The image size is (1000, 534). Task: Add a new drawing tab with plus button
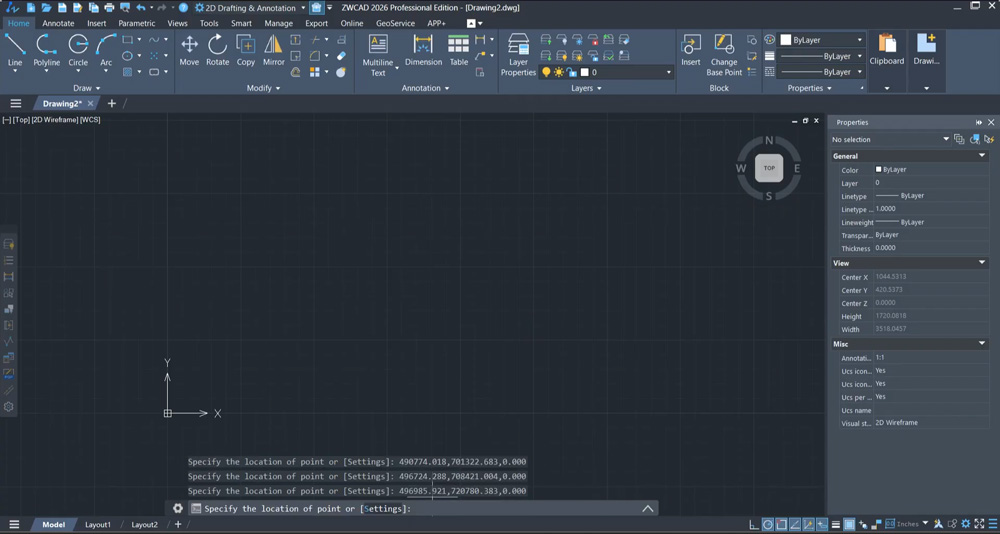point(112,103)
